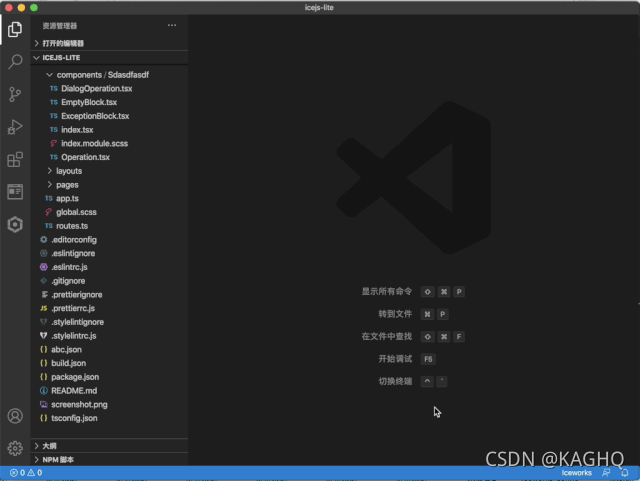Open .eslintignore file
The image size is (640, 481).
[x=109, y=254]
